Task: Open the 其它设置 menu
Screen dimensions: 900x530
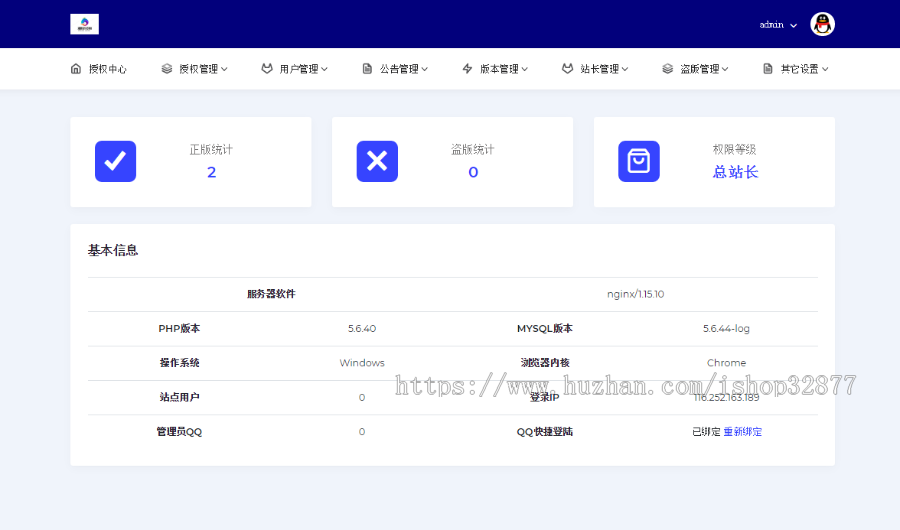Action: tap(796, 69)
